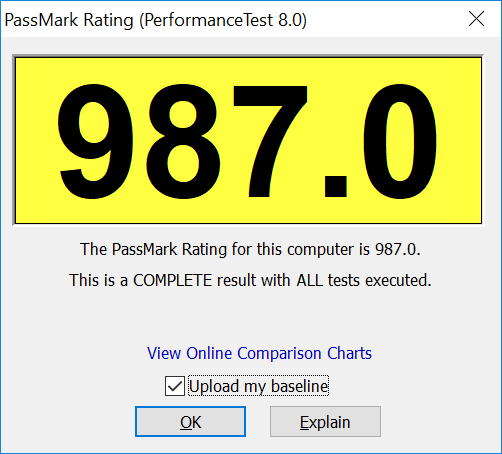Close the PassMark Rating dialog

(x=476, y=19)
